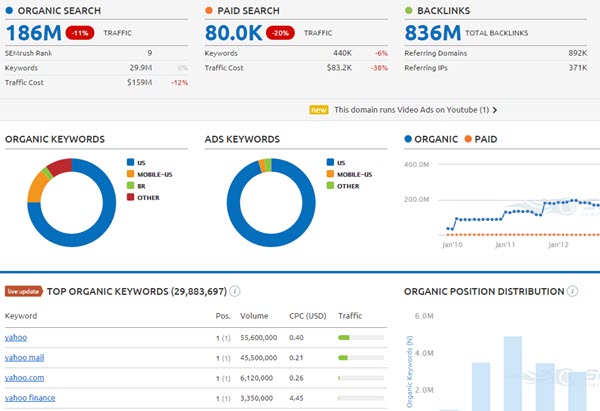The image size is (600, 411).
Task: Click info icon beside Top Organic Keywords
Action: 235,292
